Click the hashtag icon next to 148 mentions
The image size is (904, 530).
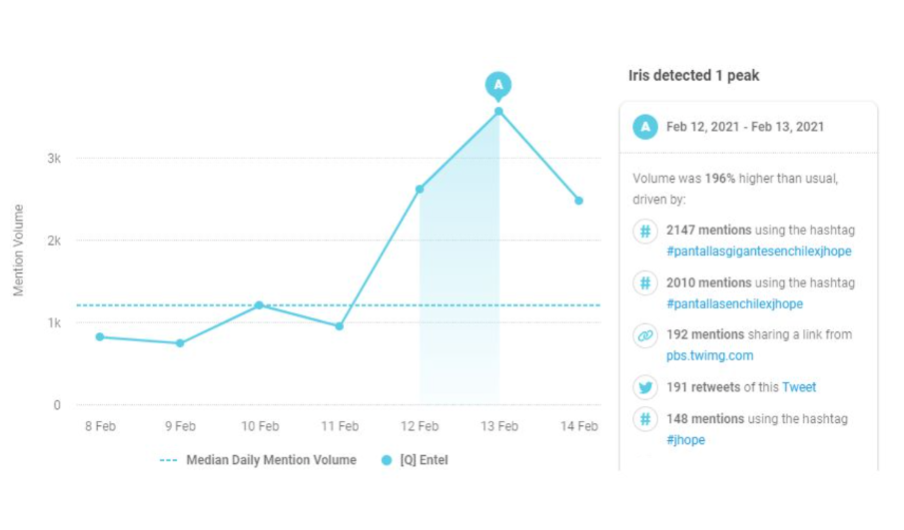tap(645, 420)
